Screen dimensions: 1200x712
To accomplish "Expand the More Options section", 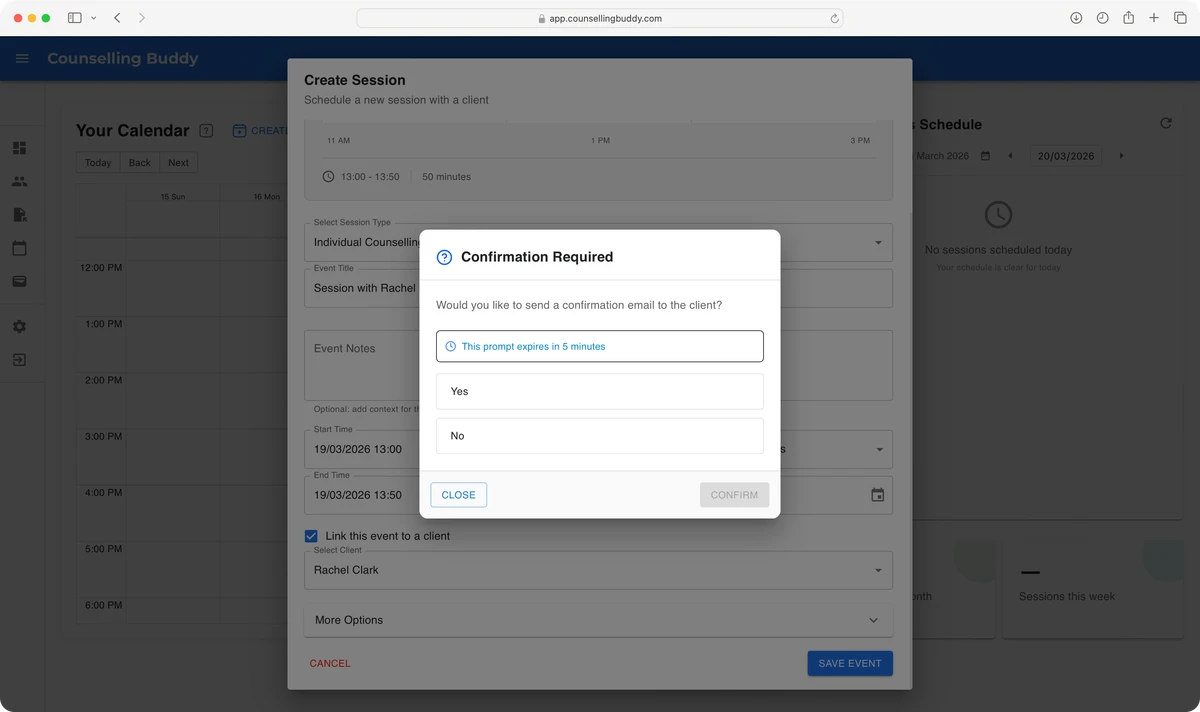I will pyautogui.click(x=598, y=620).
